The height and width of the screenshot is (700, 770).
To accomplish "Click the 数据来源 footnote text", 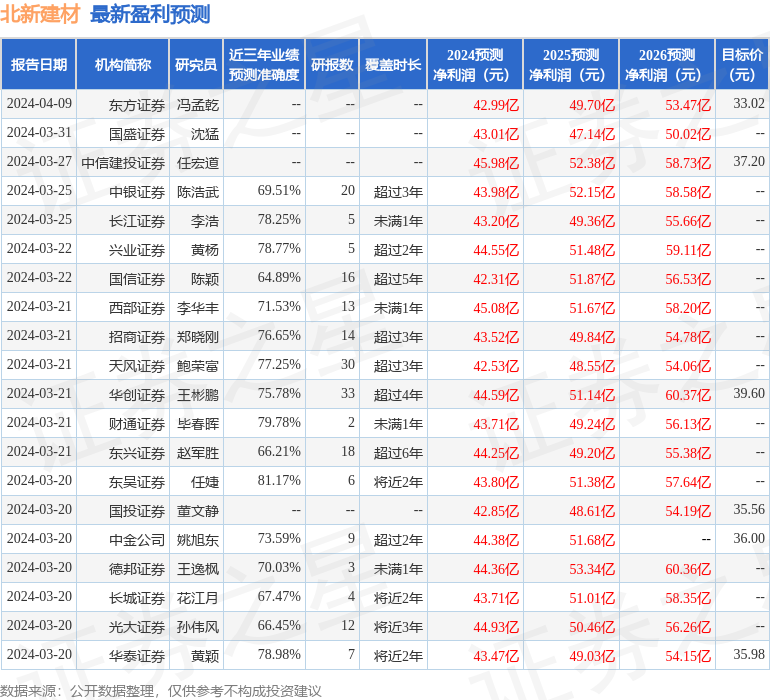I will (161, 691).
